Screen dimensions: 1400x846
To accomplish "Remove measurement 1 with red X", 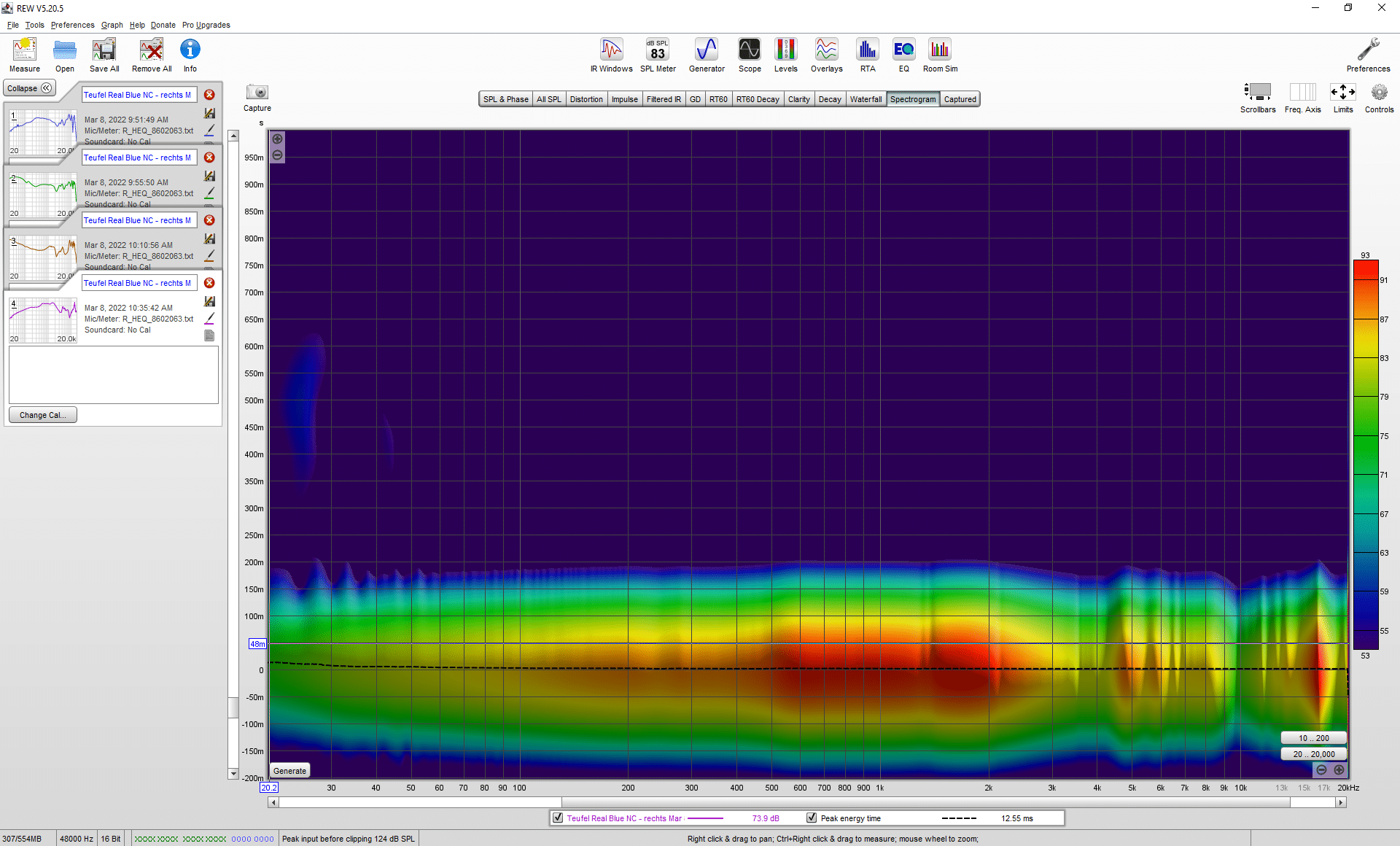I will click(209, 95).
